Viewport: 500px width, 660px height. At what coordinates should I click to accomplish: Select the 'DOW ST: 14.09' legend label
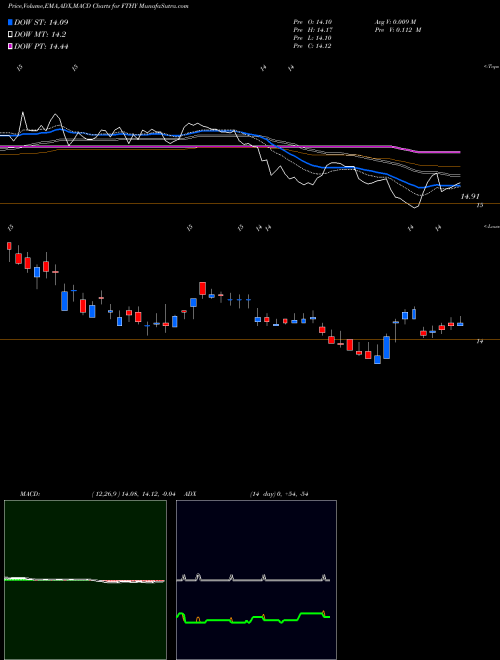[41, 22]
